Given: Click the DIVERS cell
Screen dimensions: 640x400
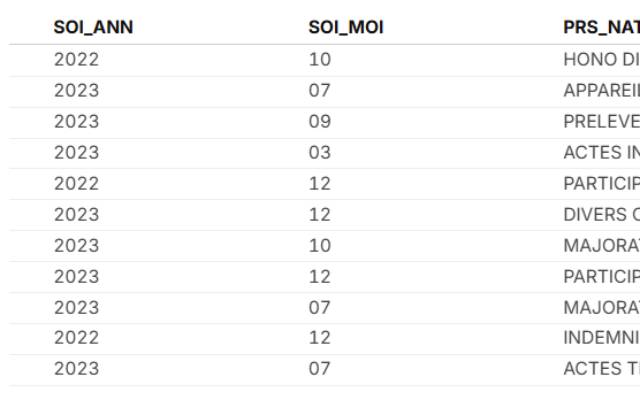Looking at the screenshot, I should point(600,214).
